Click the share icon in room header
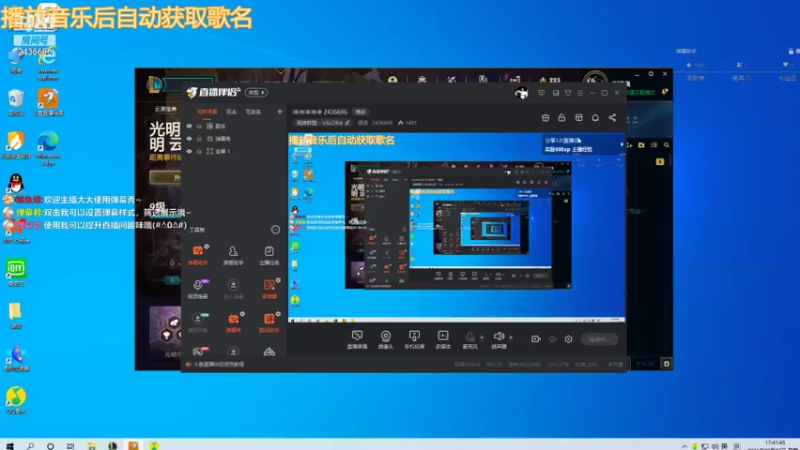800x450 pixels. coord(612,118)
